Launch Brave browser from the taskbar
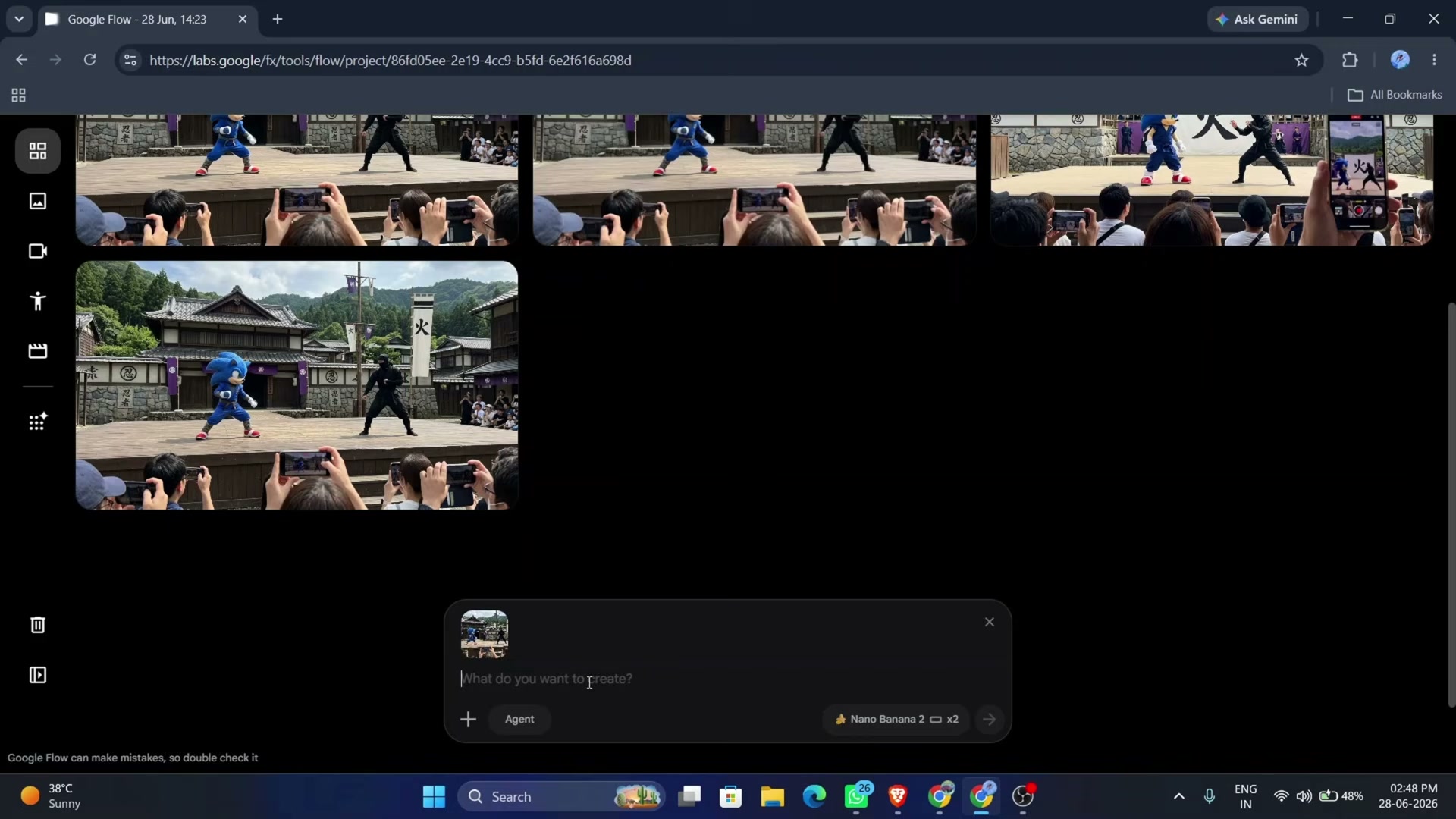 click(x=898, y=796)
